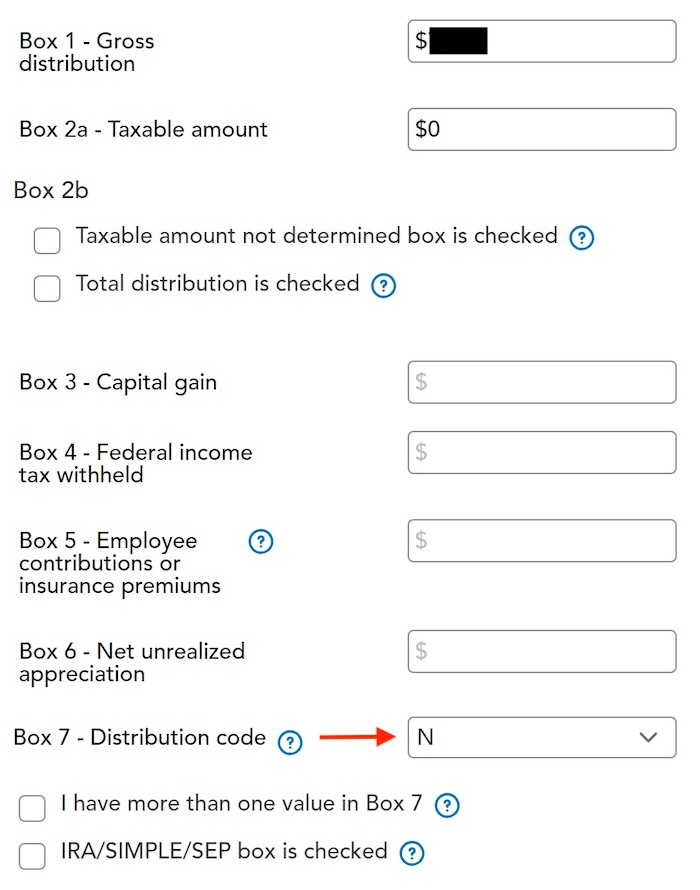Check the Total distribution checkbox
The height and width of the screenshot is (890, 700).
(x=47, y=288)
